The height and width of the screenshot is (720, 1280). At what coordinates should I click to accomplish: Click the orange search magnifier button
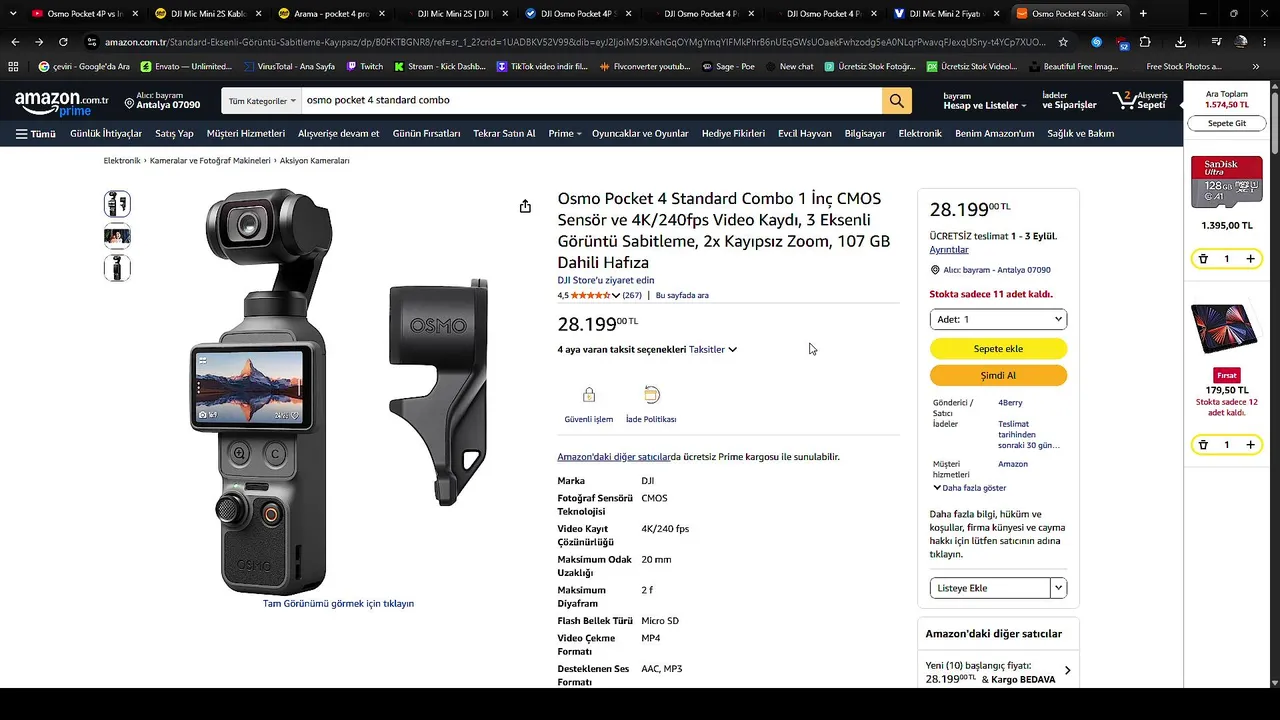pyautogui.click(x=896, y=101)
